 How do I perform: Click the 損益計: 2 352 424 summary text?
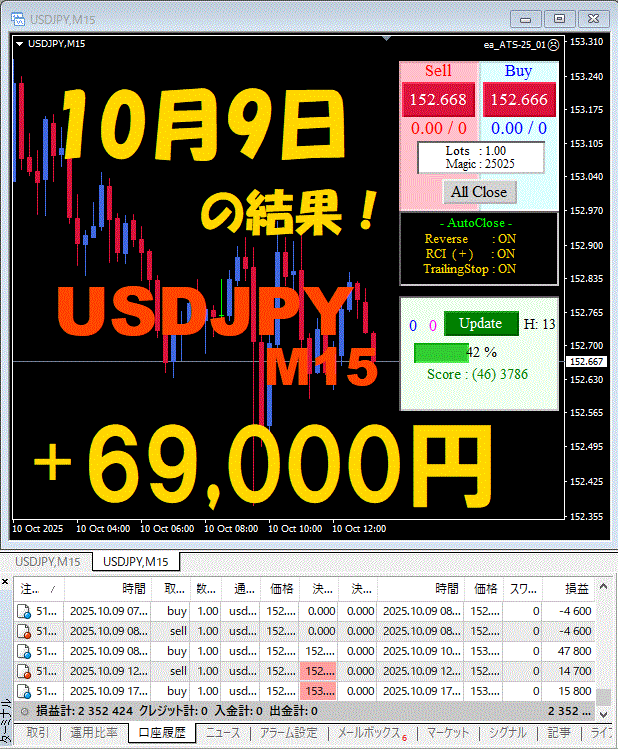85,711
